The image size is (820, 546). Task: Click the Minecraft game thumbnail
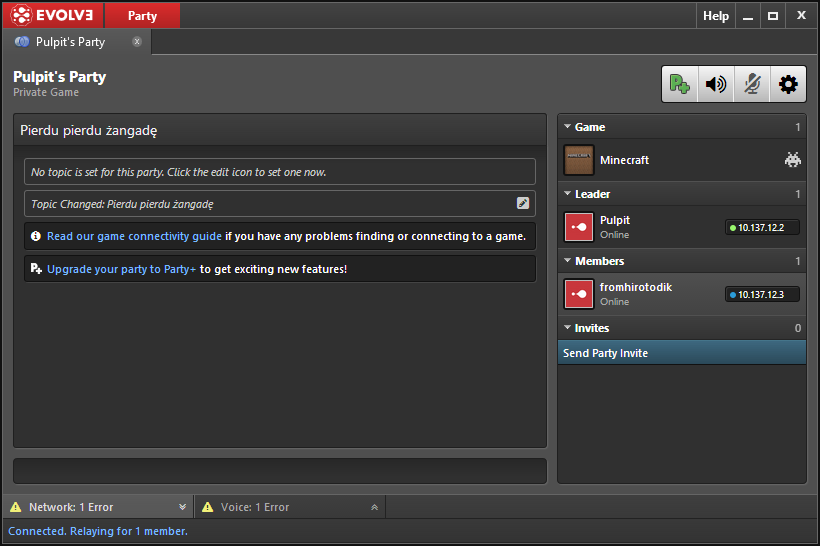tap(579, 160)
